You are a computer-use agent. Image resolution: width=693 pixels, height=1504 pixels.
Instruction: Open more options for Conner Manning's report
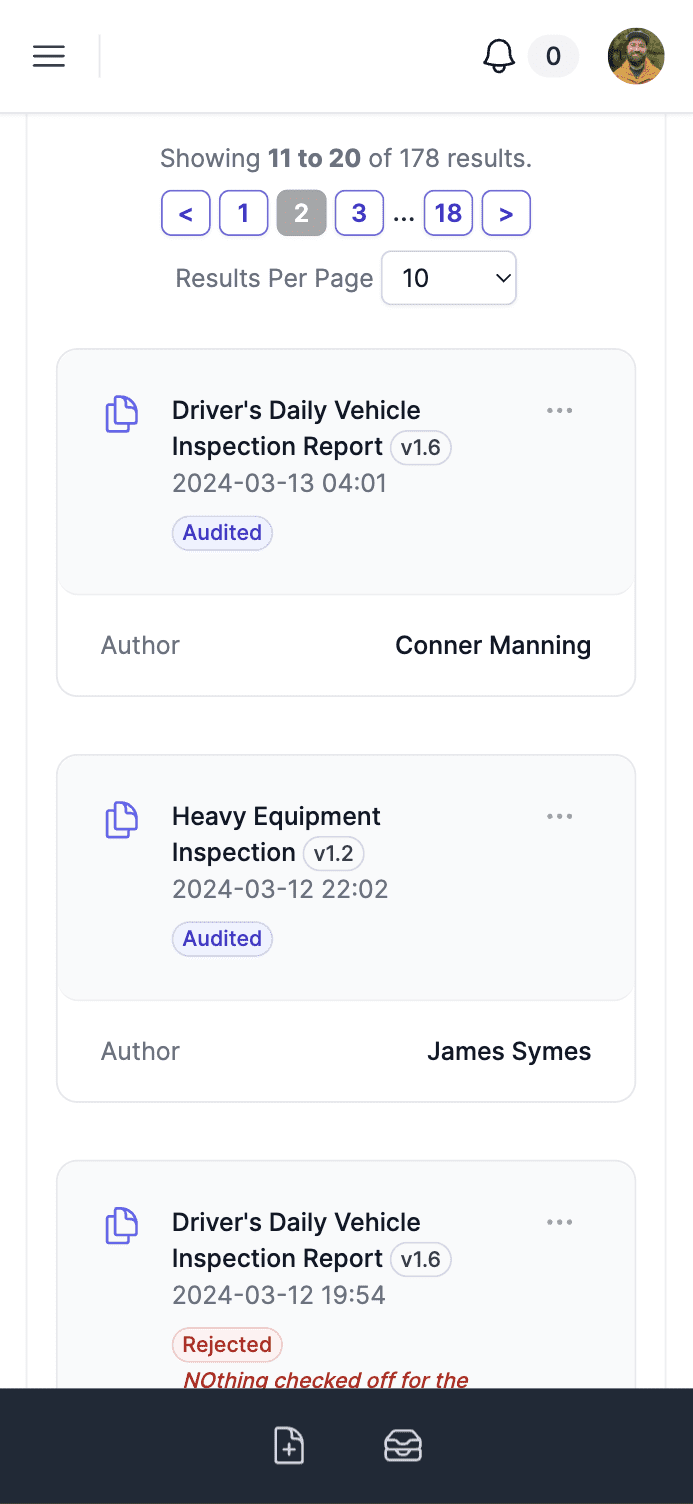coord(559,411)
